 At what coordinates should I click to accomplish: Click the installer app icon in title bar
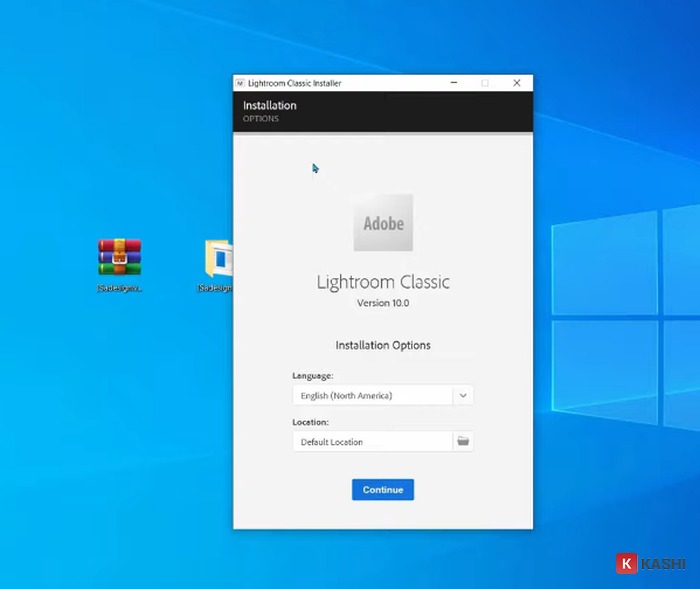pyautogui.click(x=240, y=83)
